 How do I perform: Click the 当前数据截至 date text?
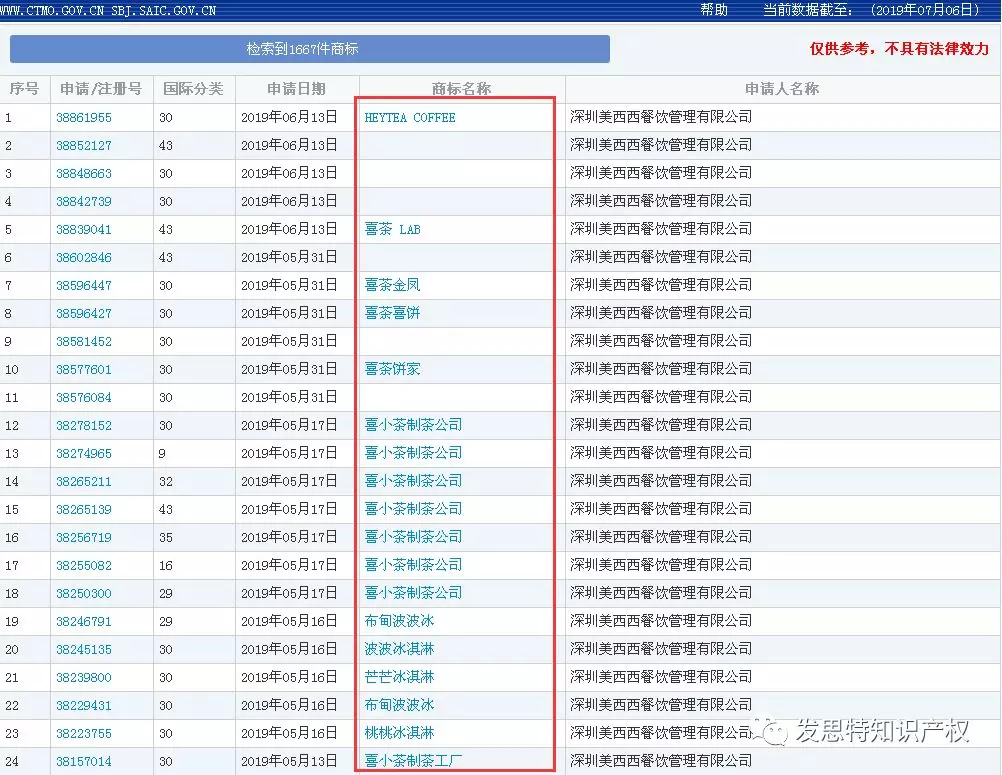871,10
